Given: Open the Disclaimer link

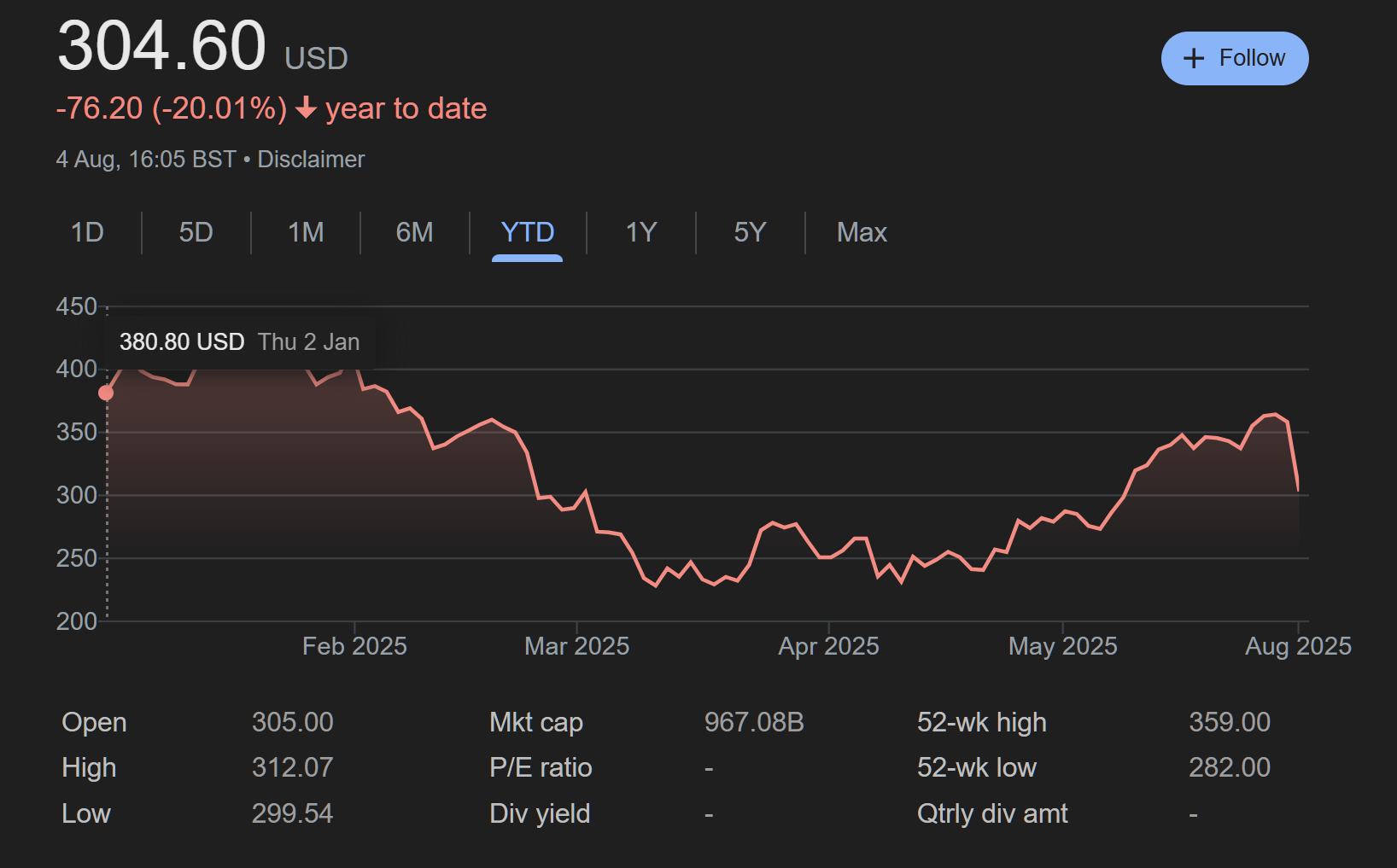Looking at the screenshot, I should (311, 160).
